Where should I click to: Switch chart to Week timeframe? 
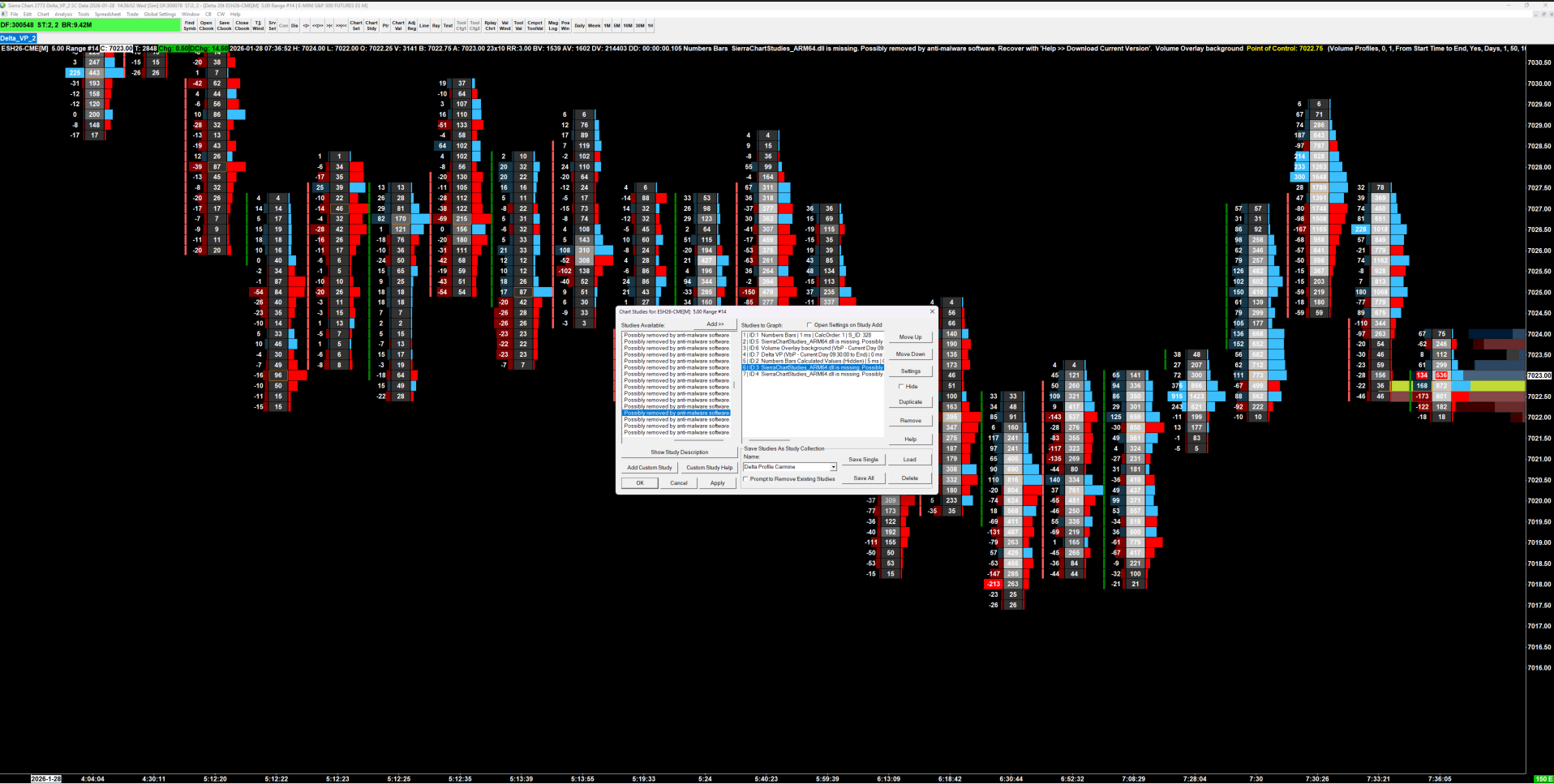(595, 25)
